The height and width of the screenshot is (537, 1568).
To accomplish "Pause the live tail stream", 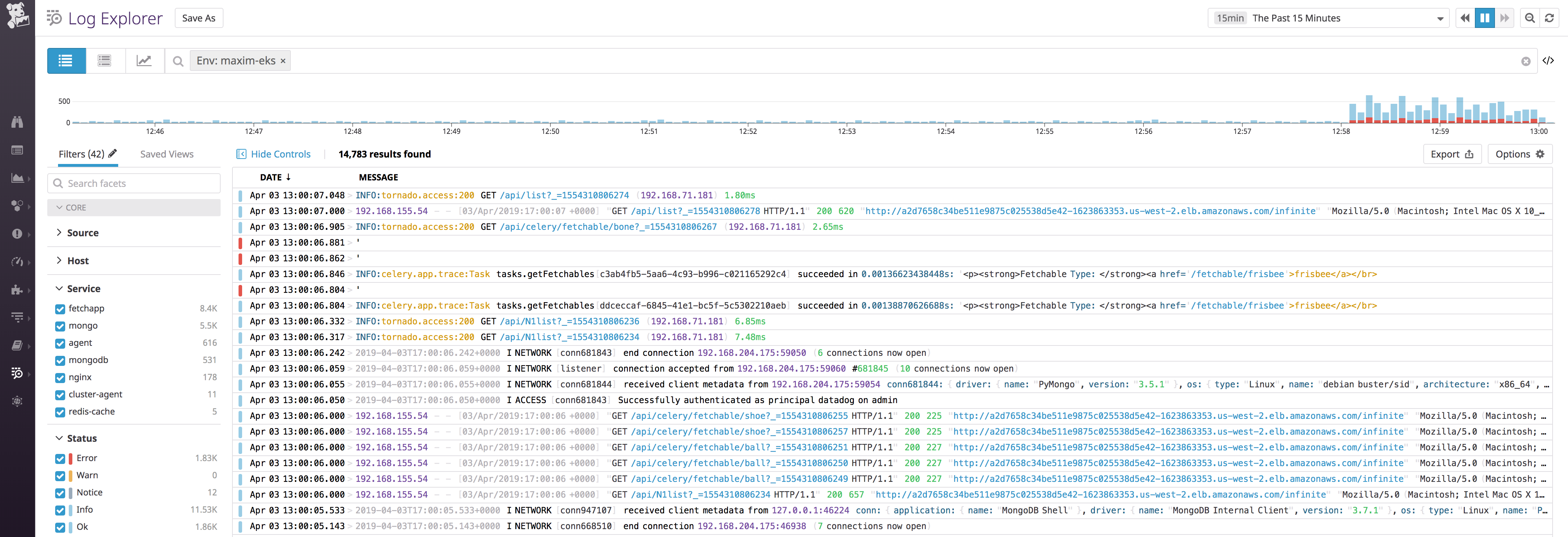I will [x=1485, y=18].
